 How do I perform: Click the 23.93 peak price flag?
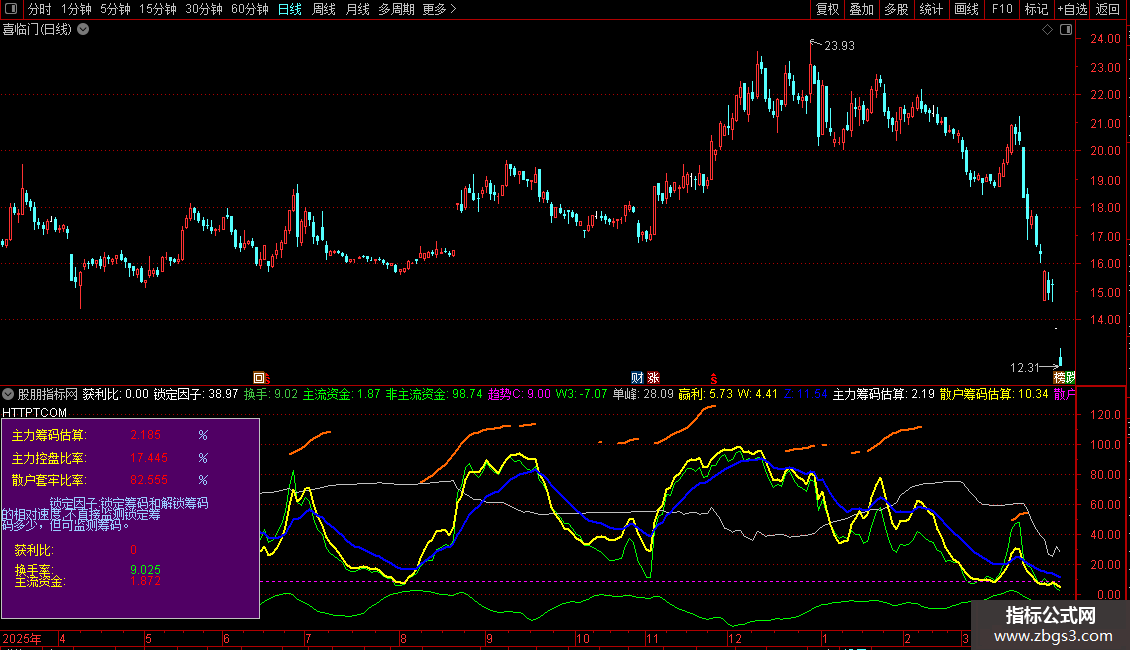[838, 46]
